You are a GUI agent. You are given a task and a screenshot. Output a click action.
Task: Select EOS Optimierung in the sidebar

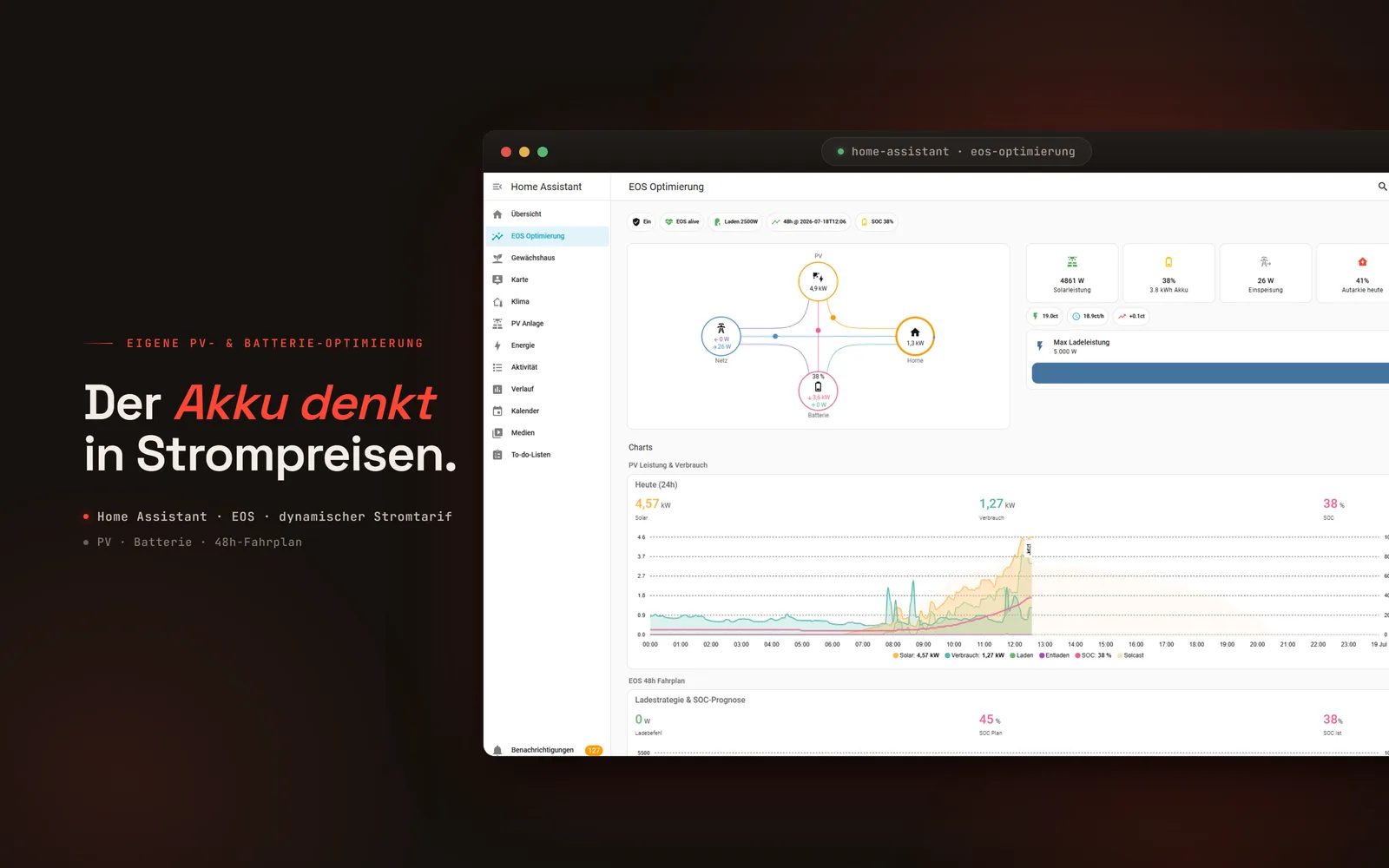(x=547, y=236)
